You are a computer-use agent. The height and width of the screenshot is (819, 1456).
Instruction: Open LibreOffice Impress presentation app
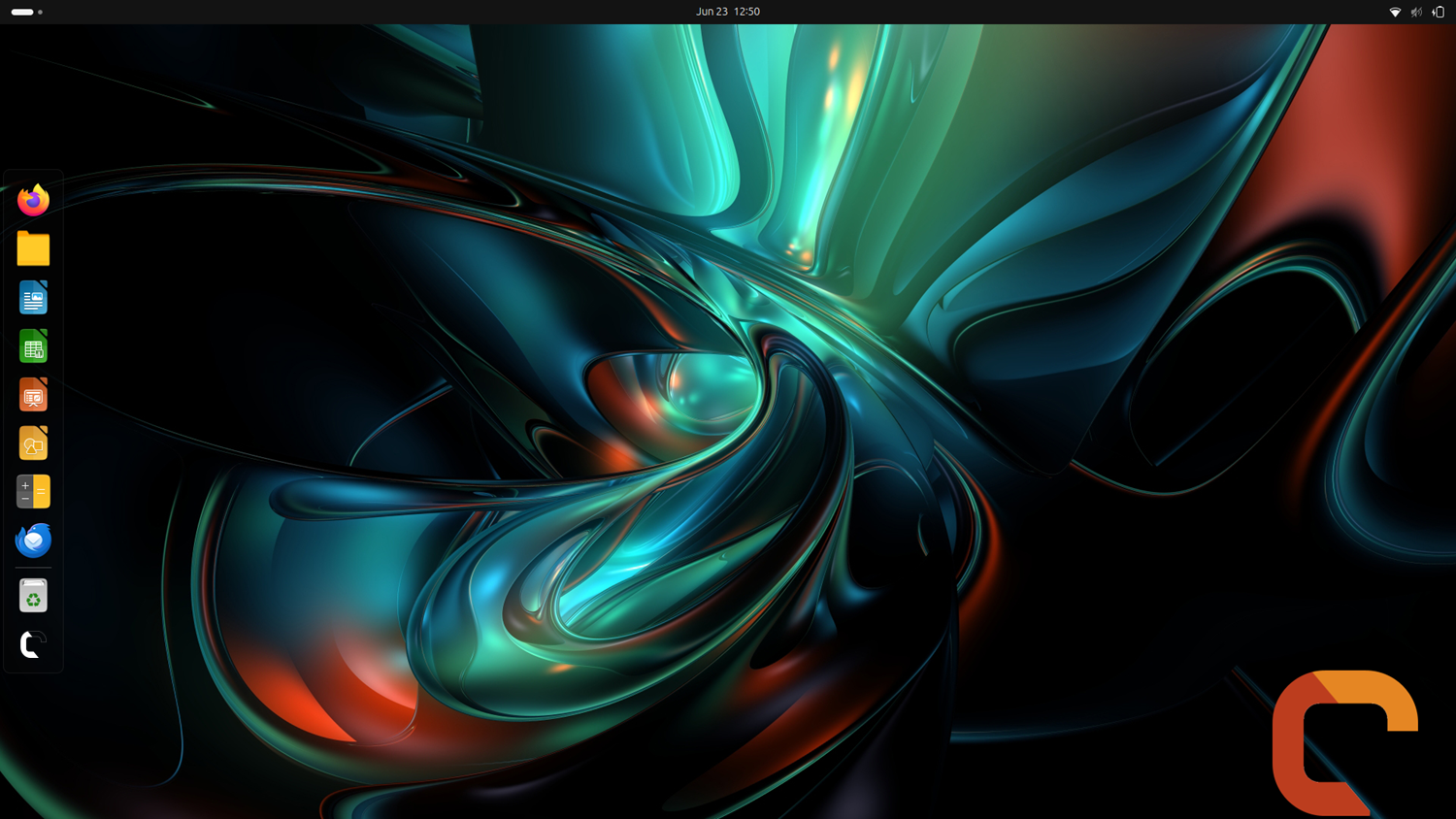(33, 395)
